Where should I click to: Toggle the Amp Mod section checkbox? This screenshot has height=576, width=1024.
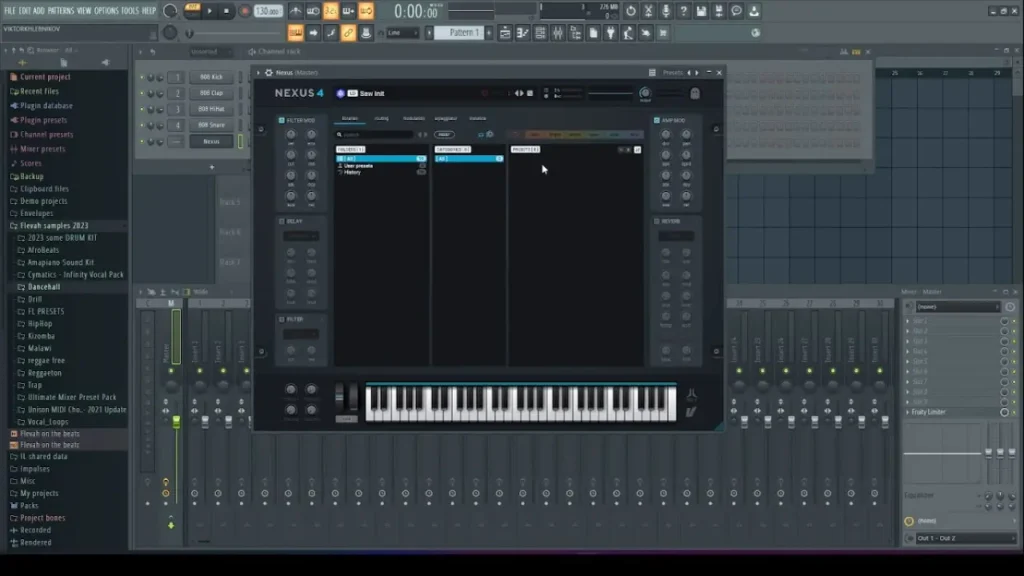(x=657, y=120)
